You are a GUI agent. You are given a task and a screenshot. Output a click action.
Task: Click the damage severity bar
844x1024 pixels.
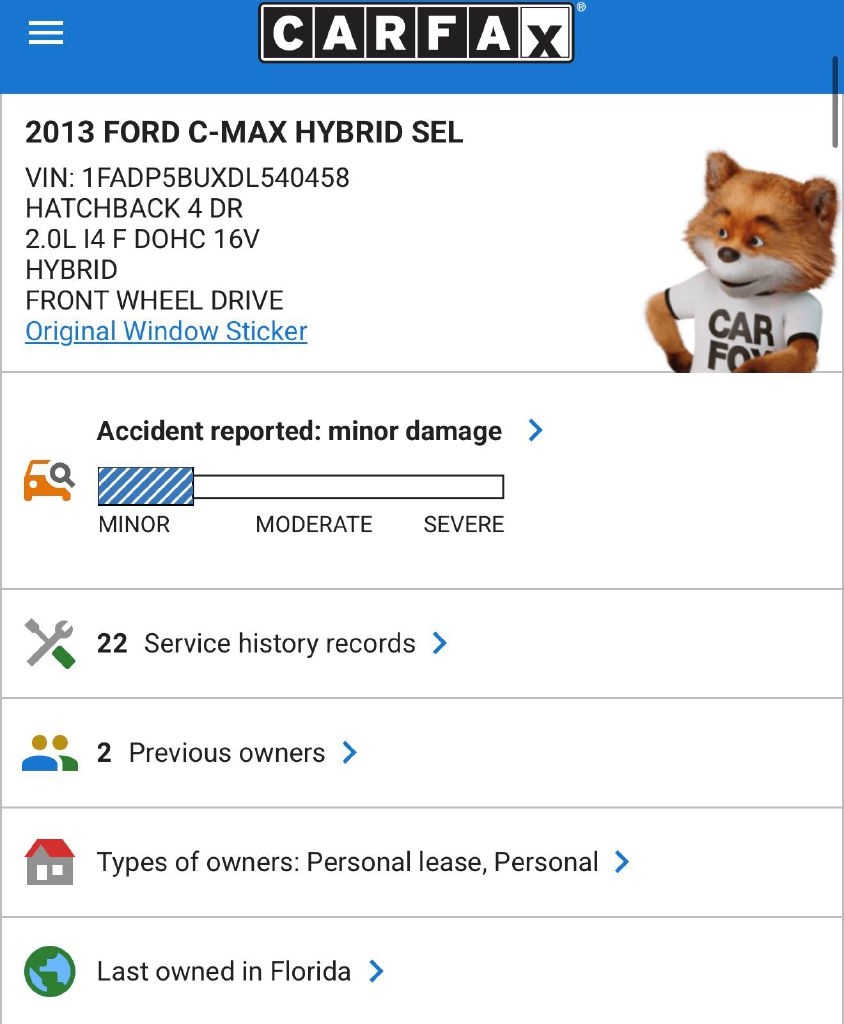point(300,487)
